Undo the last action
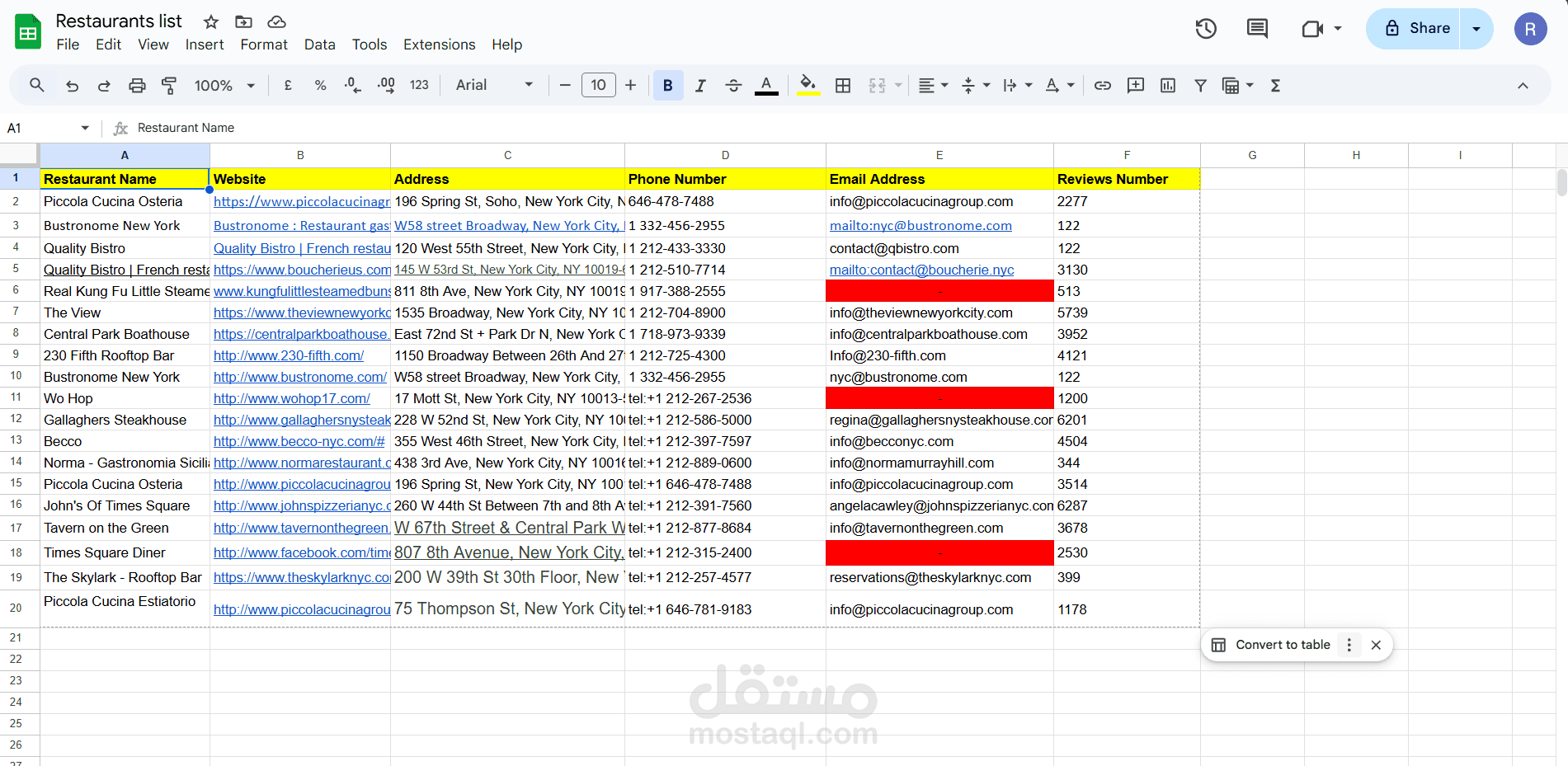The image size is (1568, 766). (72, 85)
